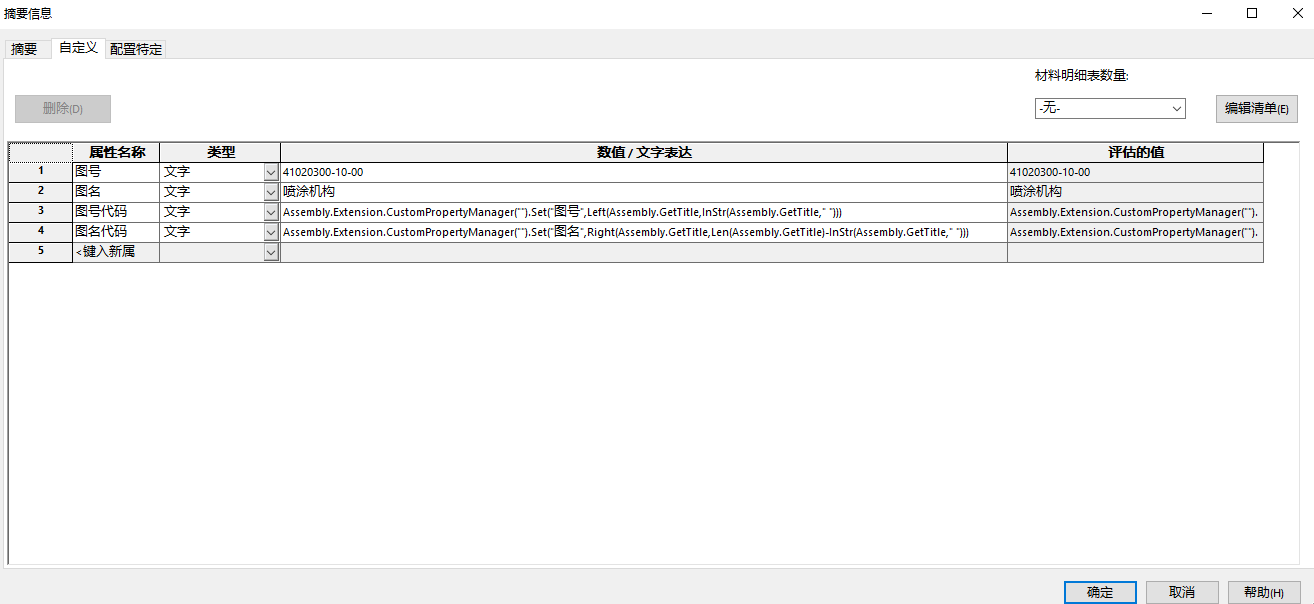Select row header number 1
The image size is (1314, 604).
(41, 172)
